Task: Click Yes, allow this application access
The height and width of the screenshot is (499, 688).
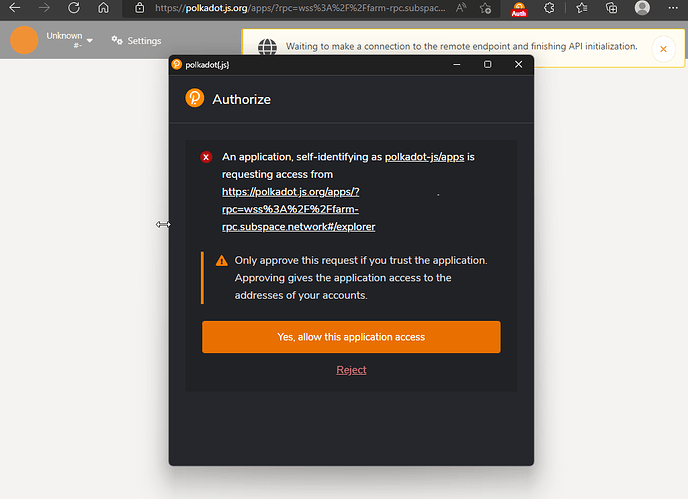Action: coord(351,337)
